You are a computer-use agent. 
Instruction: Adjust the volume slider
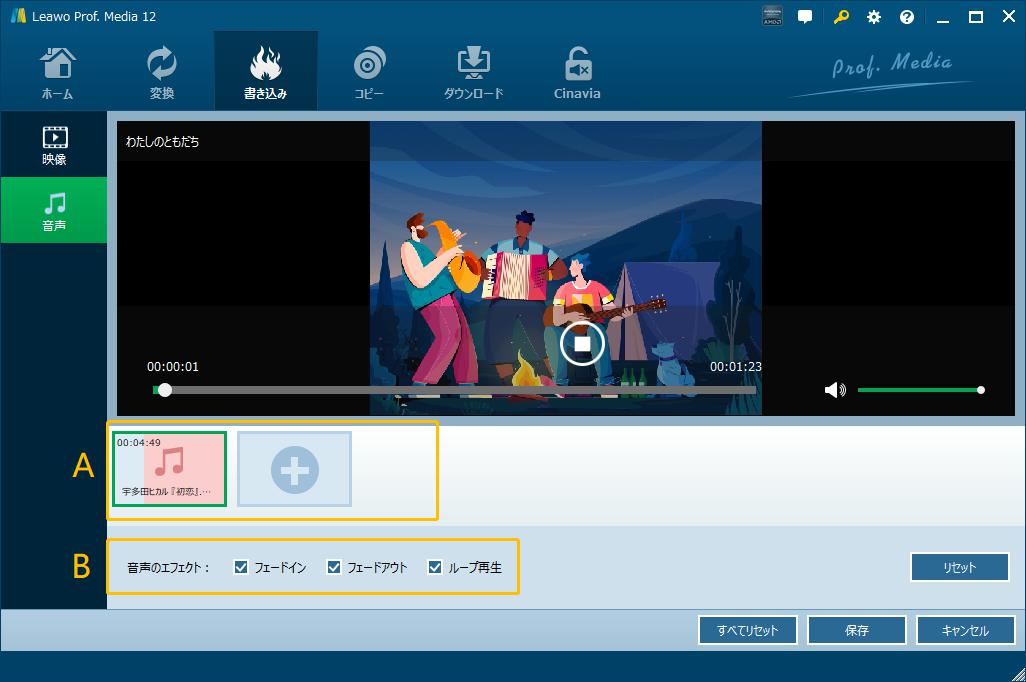(x=921, y=390)
